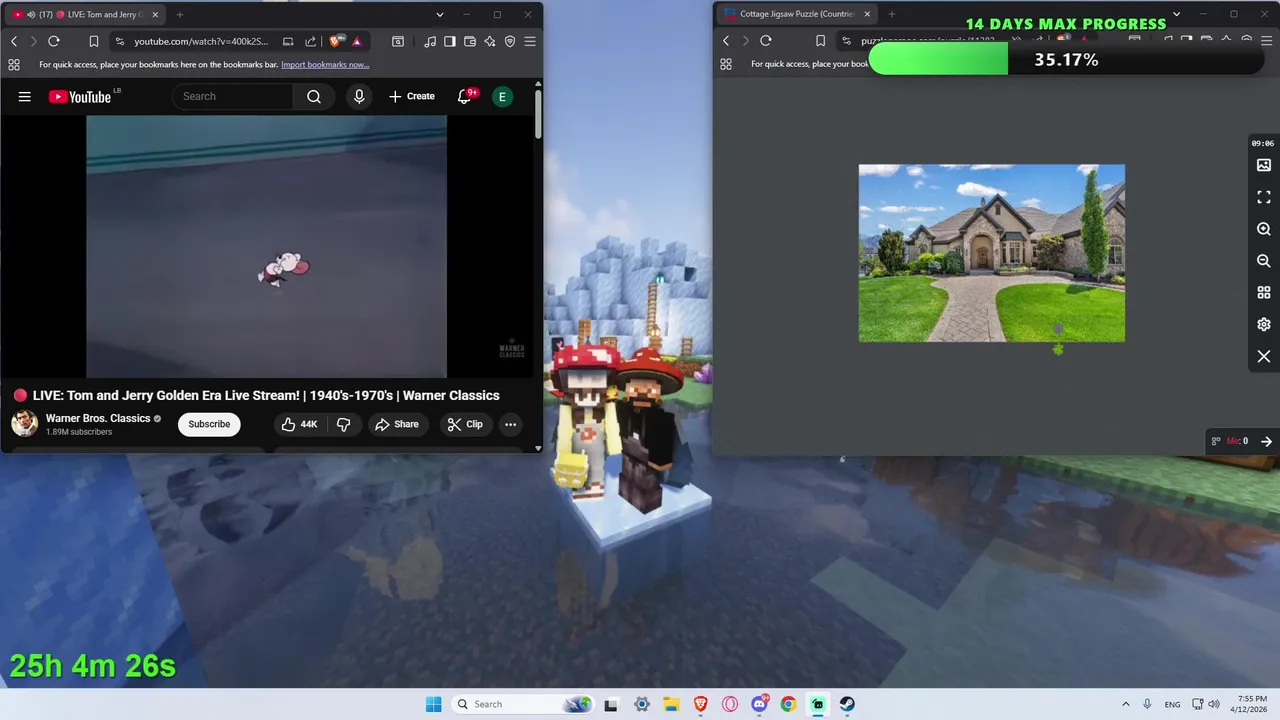Viewport: 1280px width, 720px height.
Task: Arrange puzzle pieces with the grid icon
Action: tap(1264, 293)
